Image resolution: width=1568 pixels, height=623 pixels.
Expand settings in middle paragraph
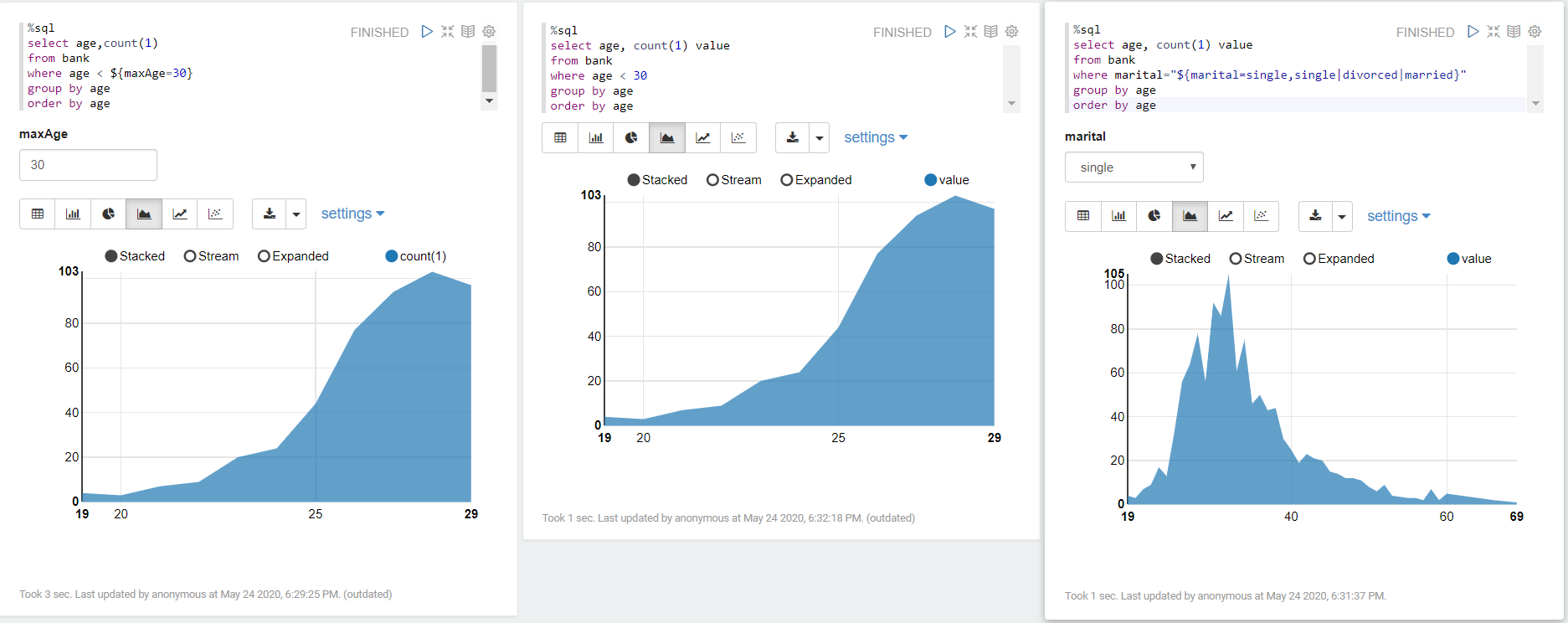(876, 137)
